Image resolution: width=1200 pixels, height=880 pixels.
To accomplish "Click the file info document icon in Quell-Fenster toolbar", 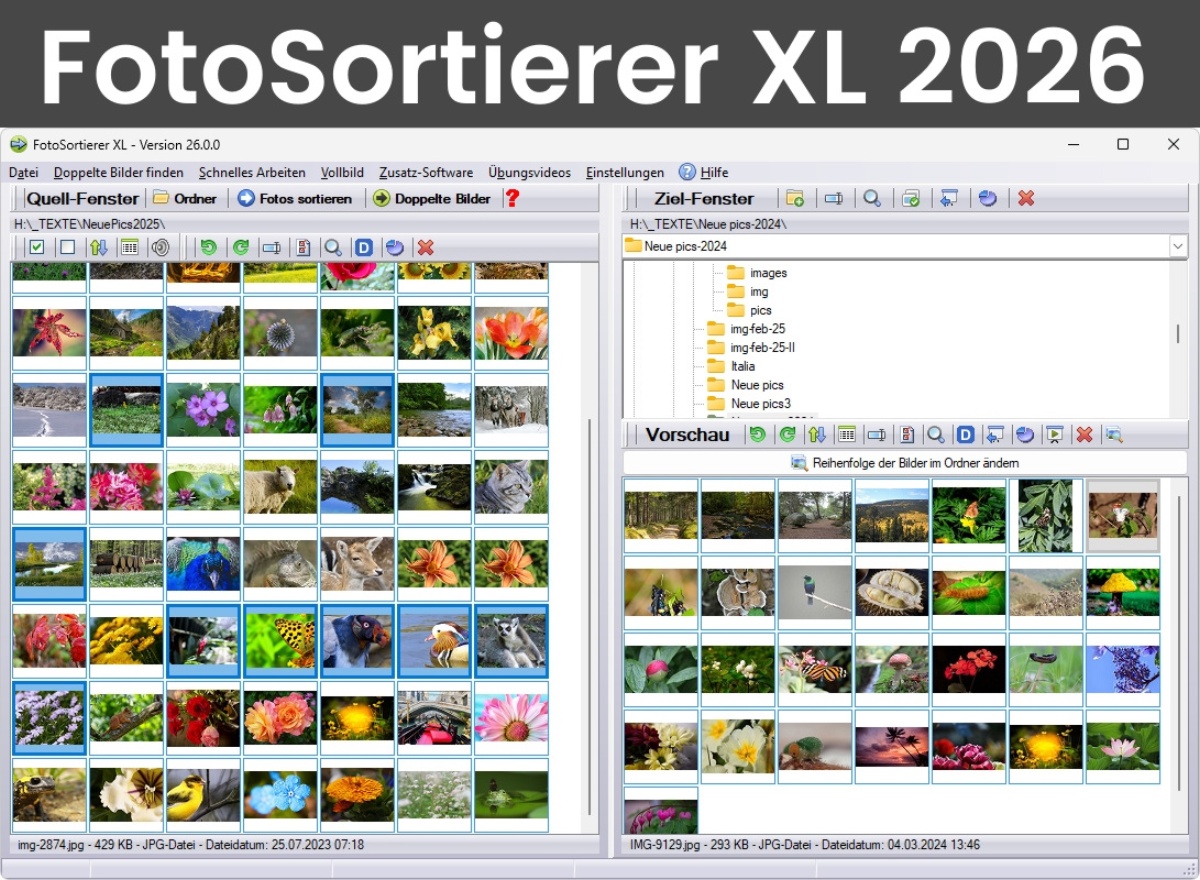I will pos(303,247).
